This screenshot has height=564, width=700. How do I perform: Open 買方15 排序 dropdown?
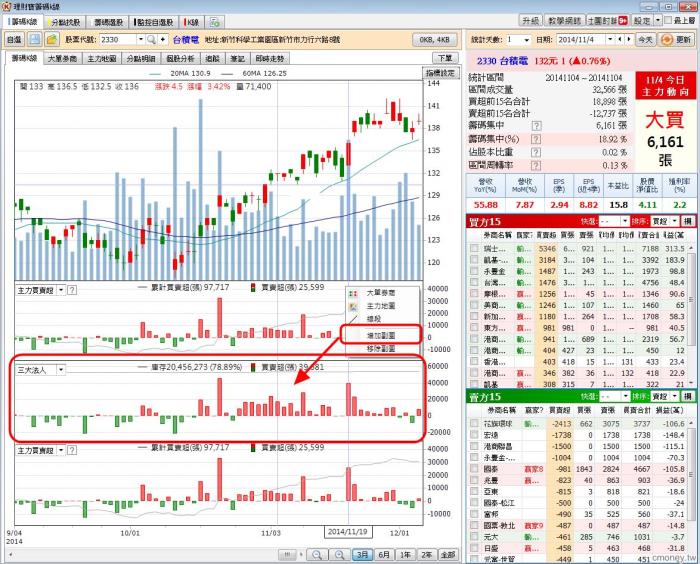675,221
